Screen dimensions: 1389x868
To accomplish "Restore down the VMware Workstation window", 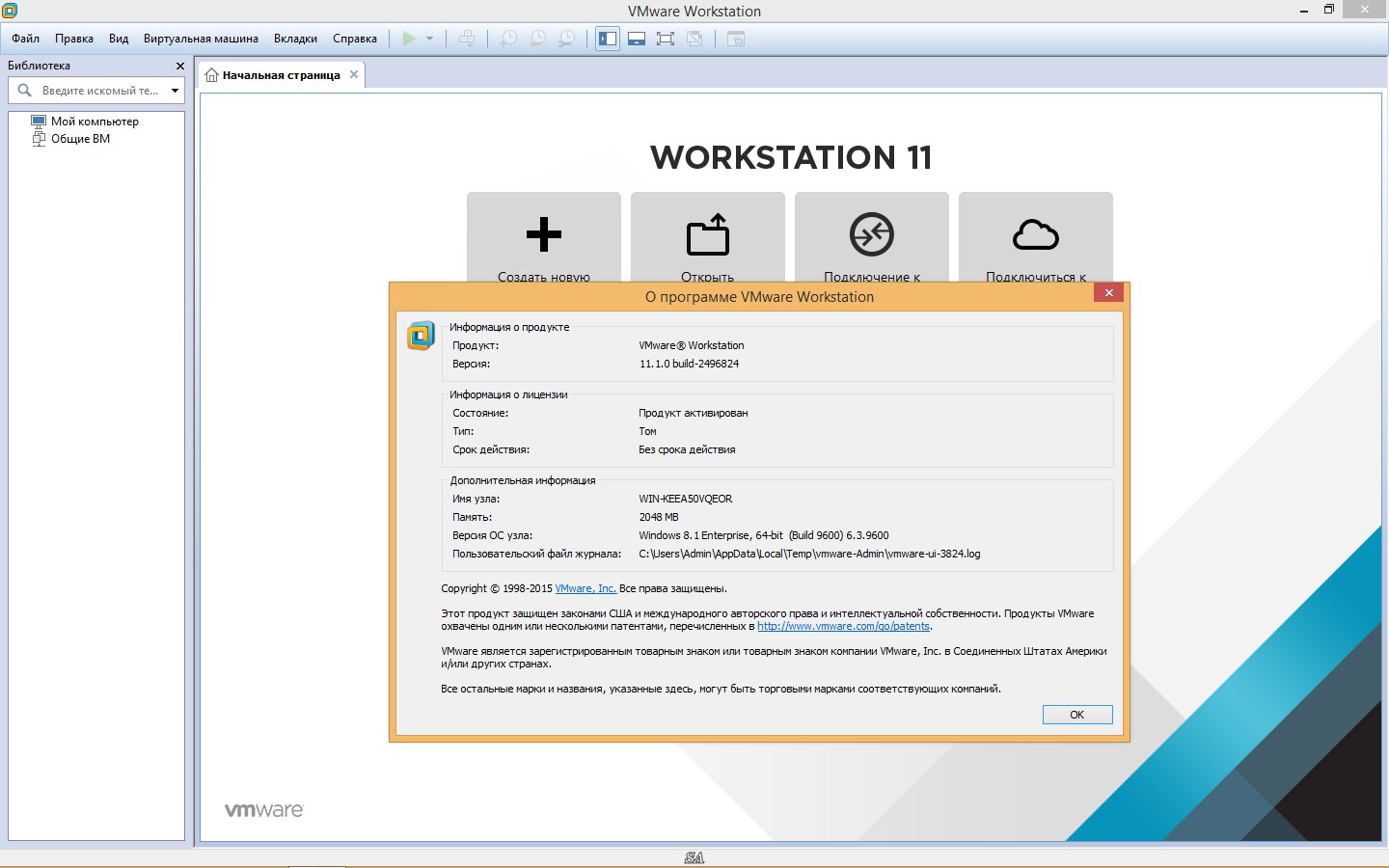I will [x=1328, y=10].
